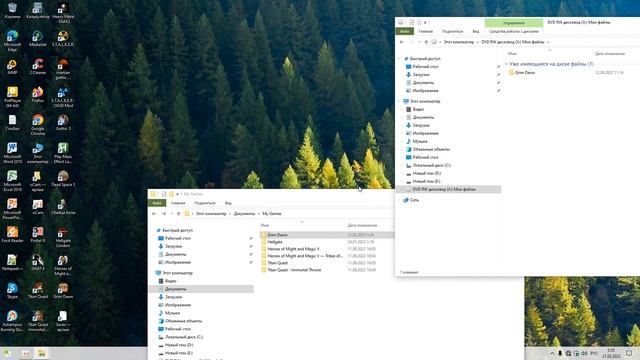Select the PotPlayer (64-bit) desktop icon
The width and height of the screenshot is (640, 360).
(x=12, y=97)
